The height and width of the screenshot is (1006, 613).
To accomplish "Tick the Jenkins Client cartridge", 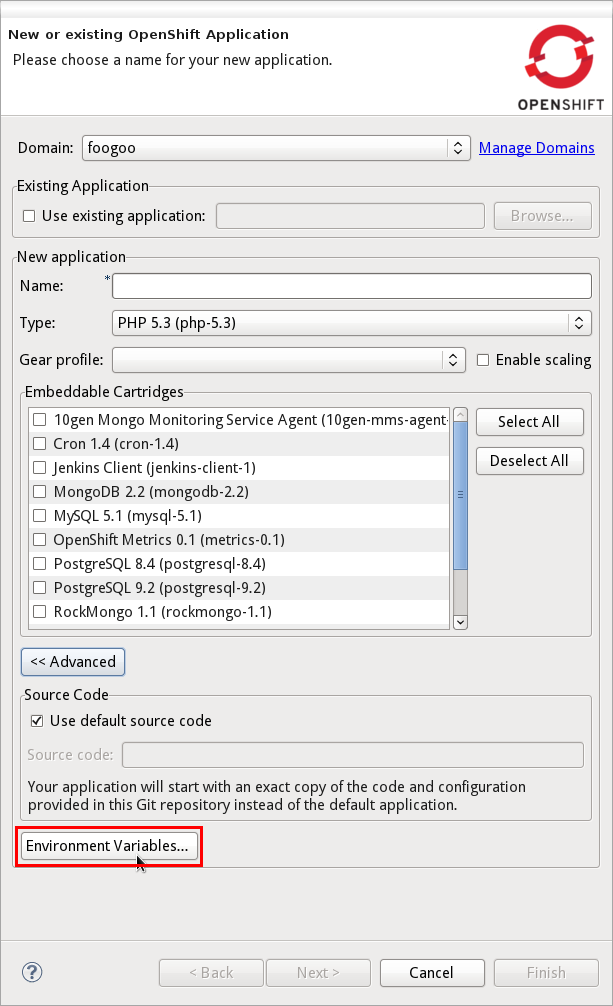I will (x=40, y=468).
